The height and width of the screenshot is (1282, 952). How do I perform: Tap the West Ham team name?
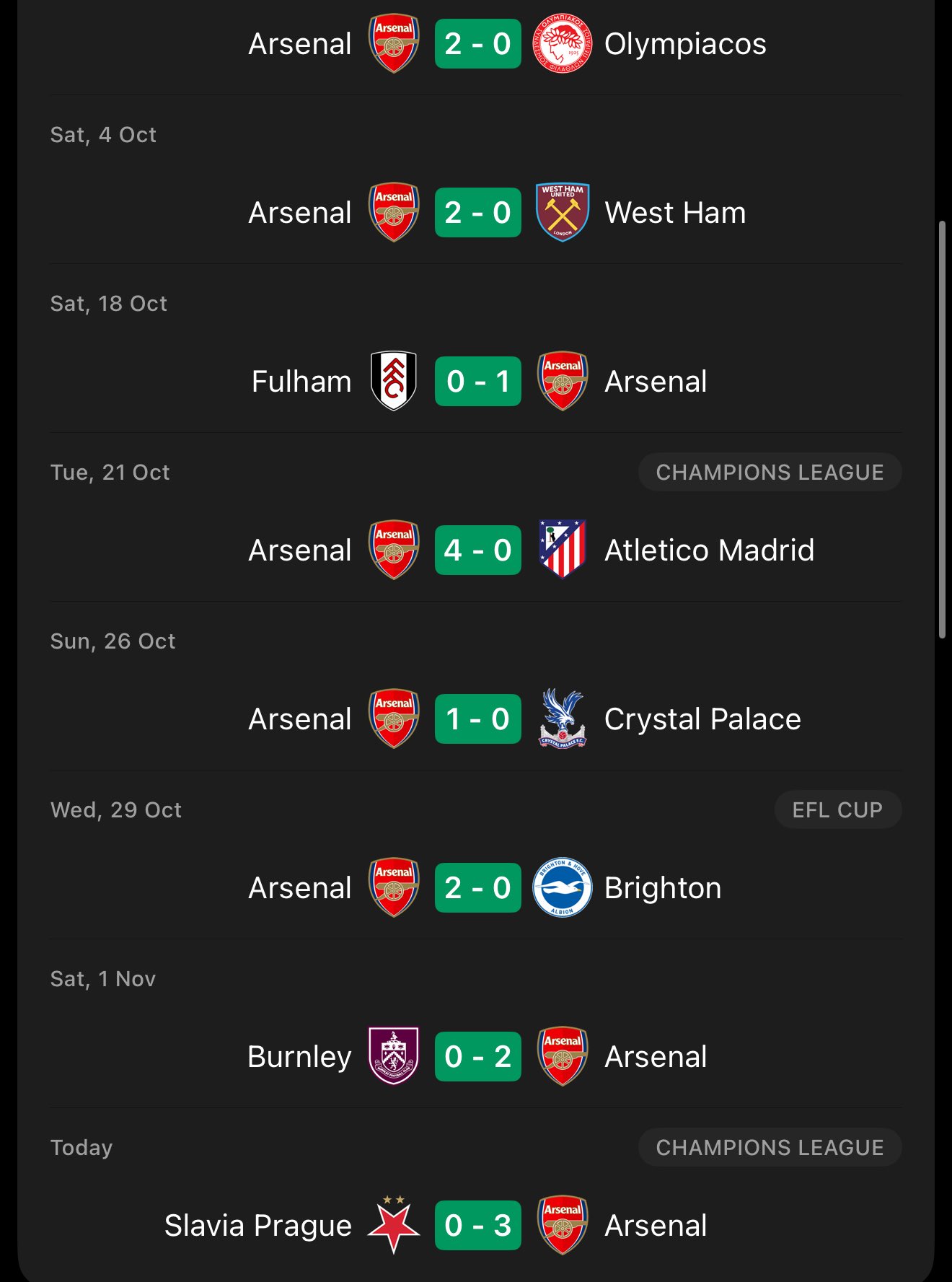coord(675,213)
